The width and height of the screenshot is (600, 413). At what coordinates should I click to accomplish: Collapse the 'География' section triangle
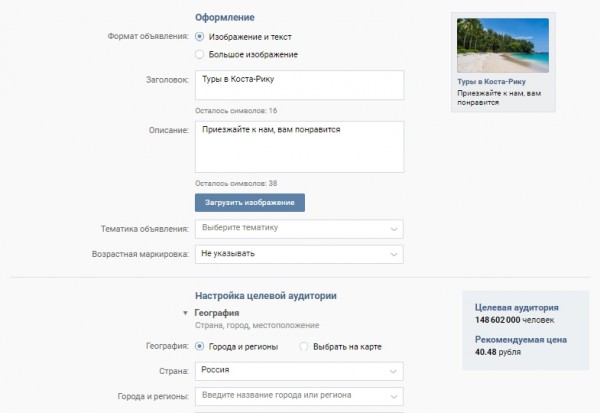click(x=185, y=313)
